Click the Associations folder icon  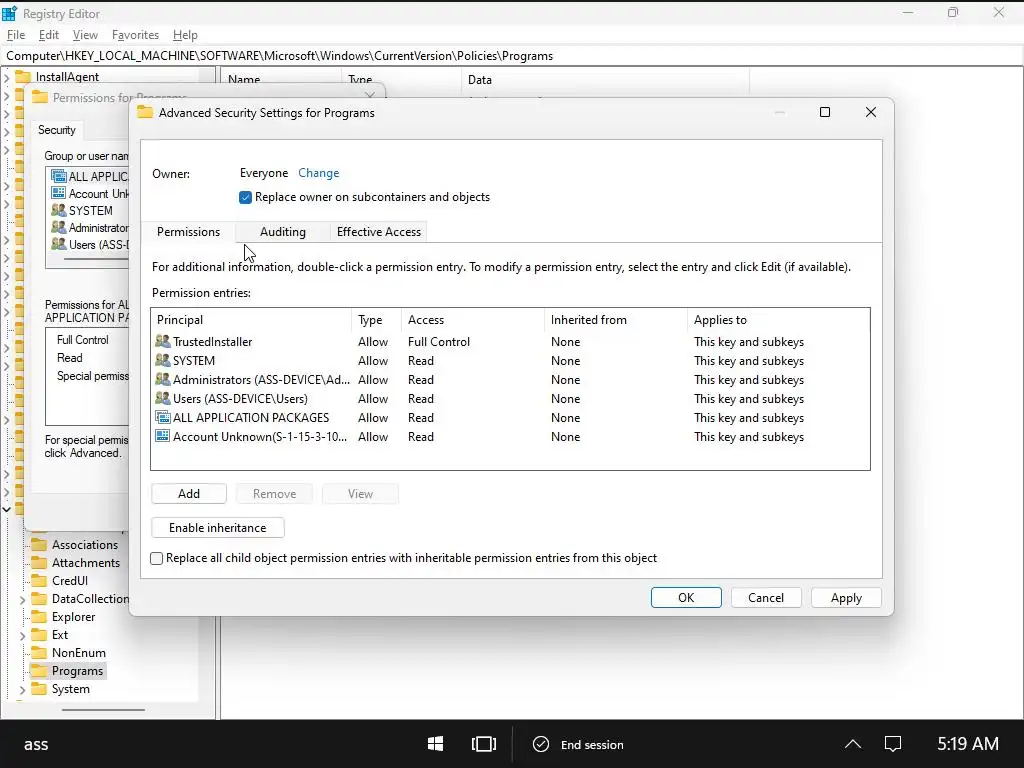click(x=39, y=545)
